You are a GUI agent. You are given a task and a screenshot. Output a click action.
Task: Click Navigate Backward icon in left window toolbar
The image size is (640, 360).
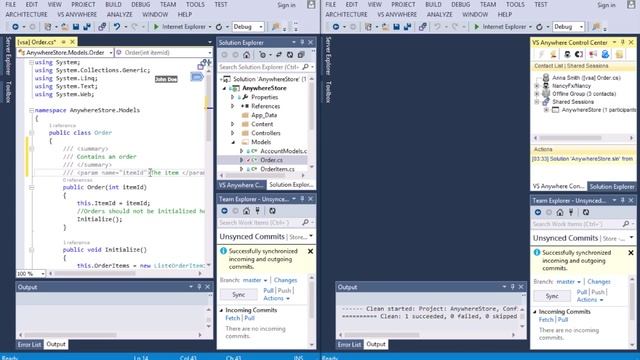[15, 27]
